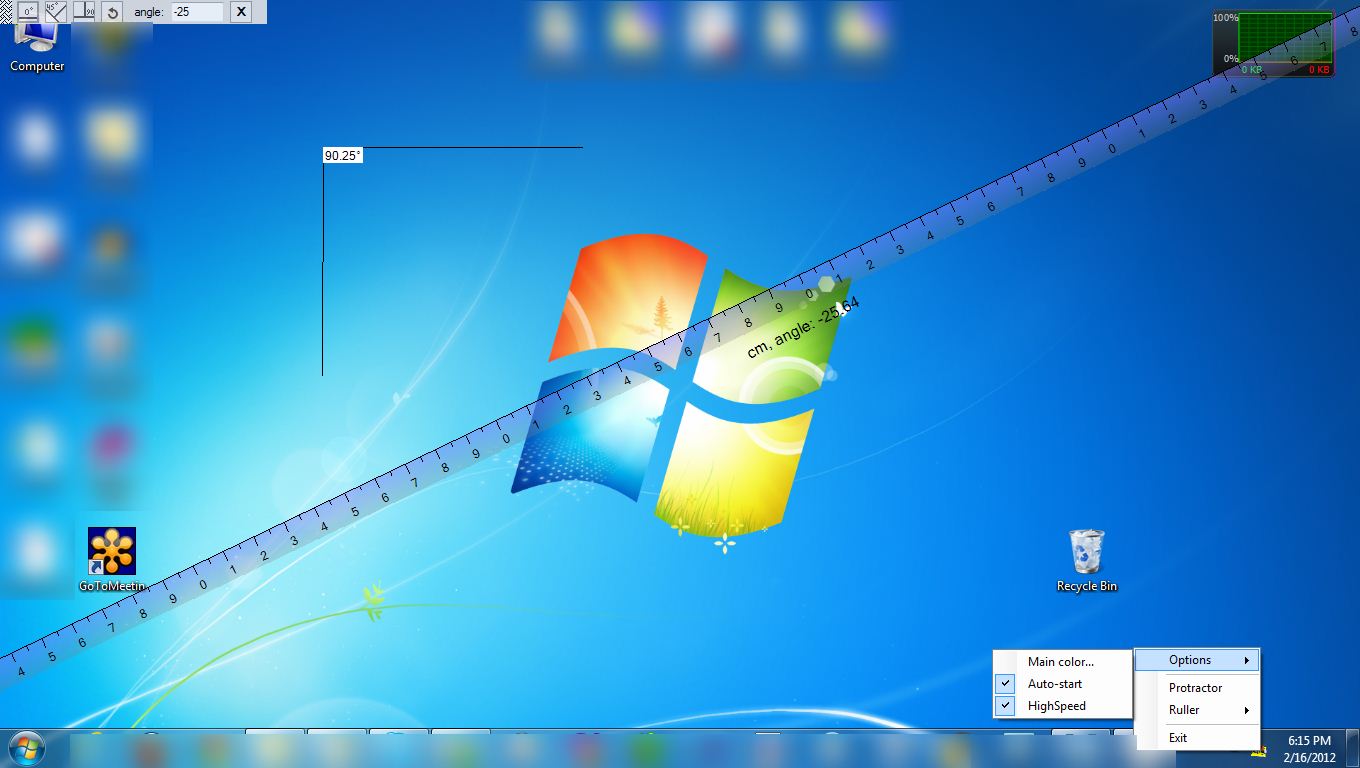The height and width of the screenshot is (768, 1360).
Task: Set ruler to 0° horizontal orientation
Action: click(x=28, y=12)
